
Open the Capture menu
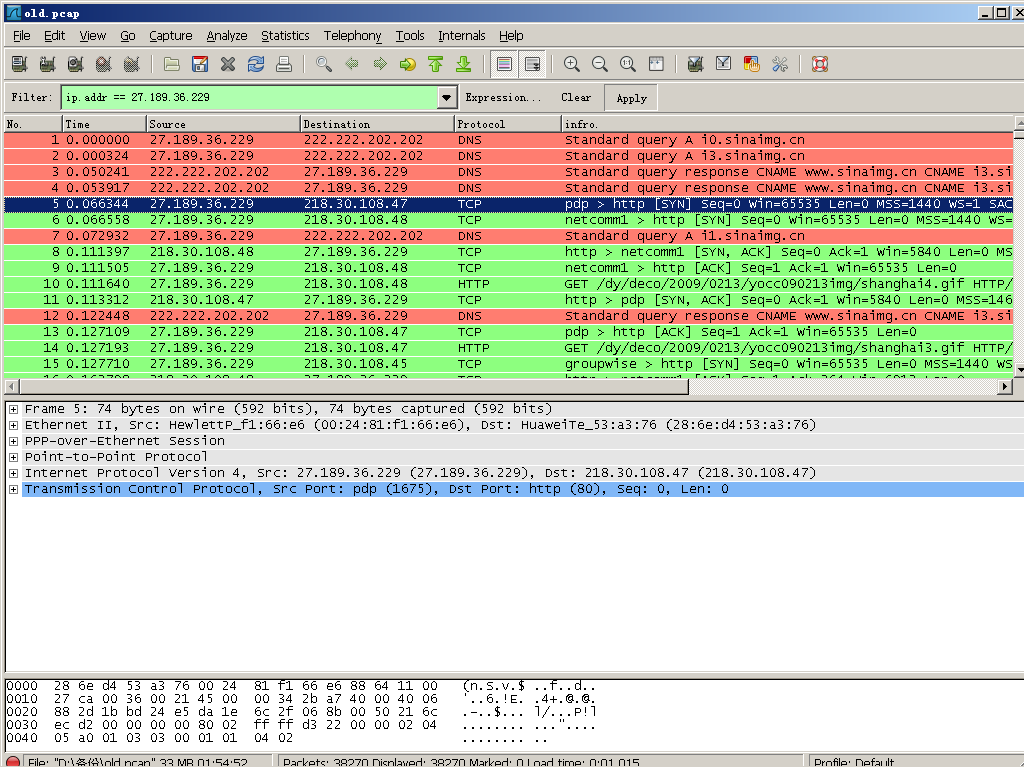[x=170, y=36]
